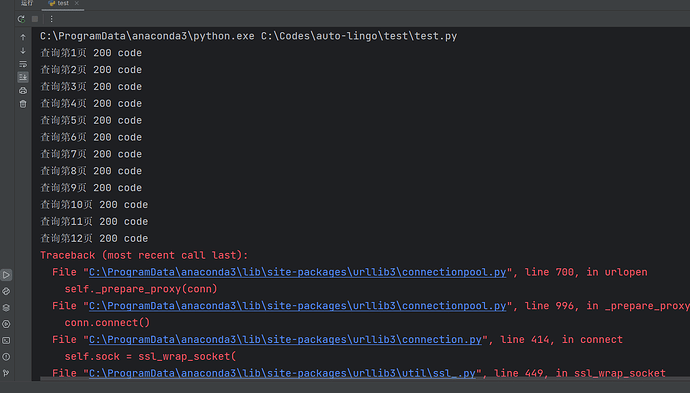Viewport: 690px width, 393px height.
Task: Open the vertical three-dot more actions menu
Action: point(51,19)
